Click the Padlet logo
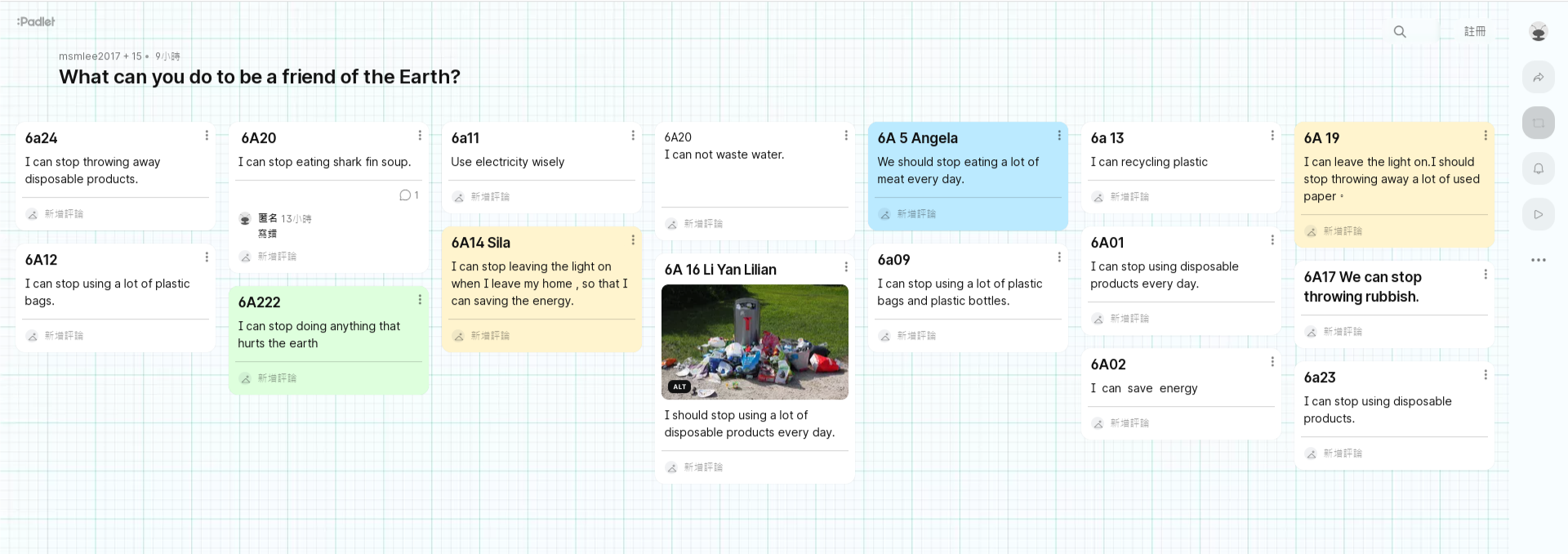 [36, 22]
